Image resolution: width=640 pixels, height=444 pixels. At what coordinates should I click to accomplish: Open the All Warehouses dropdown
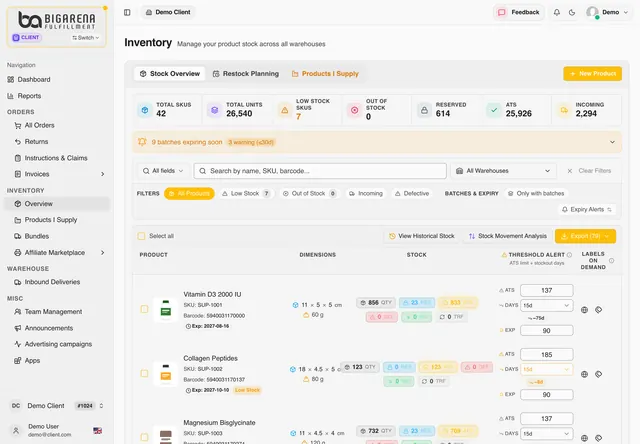[503, 171]
